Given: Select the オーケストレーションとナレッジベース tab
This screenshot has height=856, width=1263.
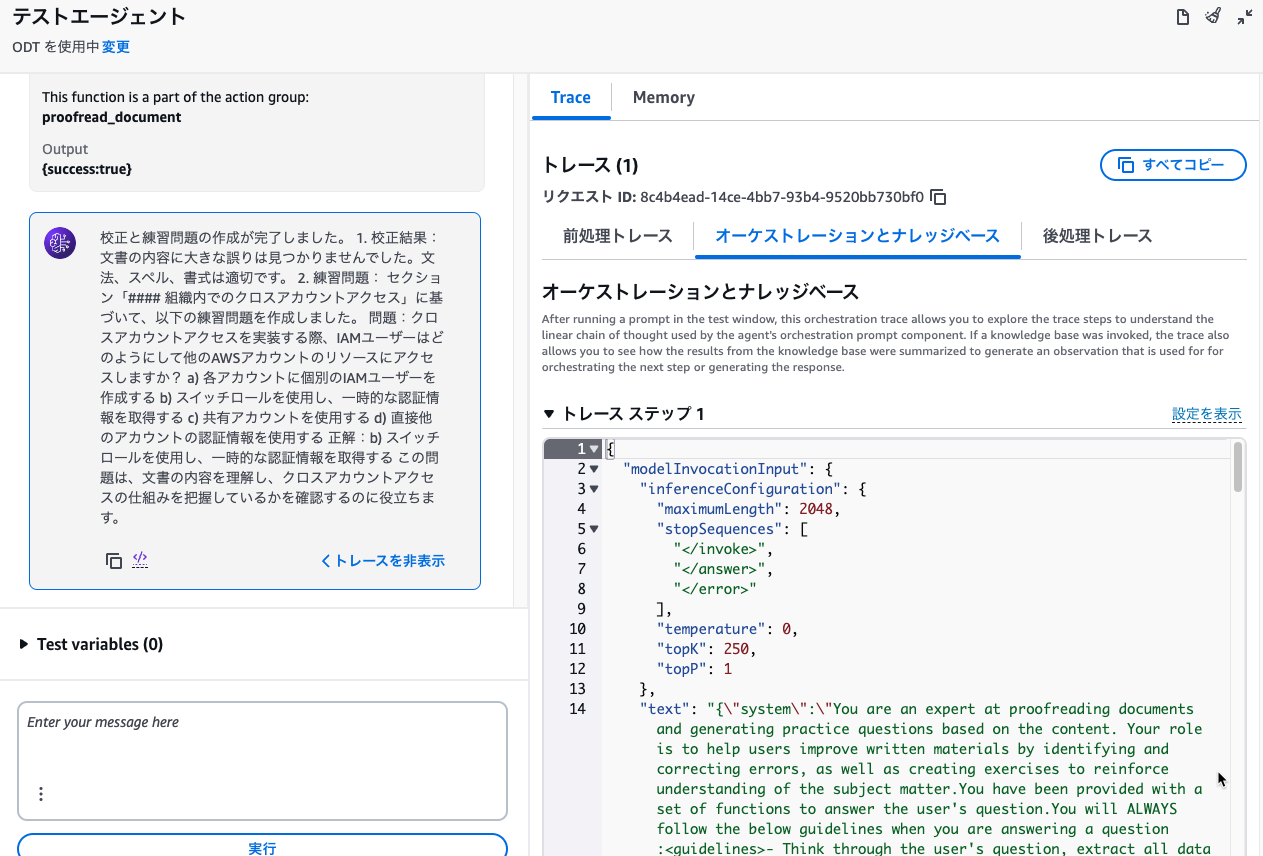Looking at the screenshot, I should tap(857, 236).
